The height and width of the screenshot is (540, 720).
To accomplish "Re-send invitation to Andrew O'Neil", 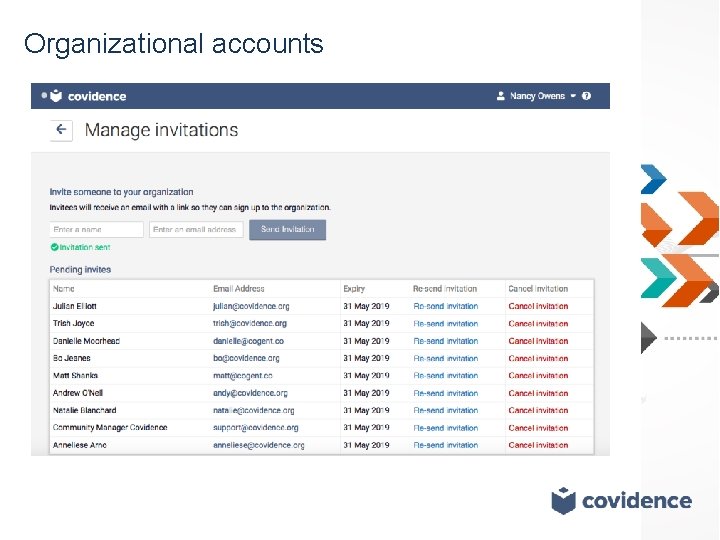I will click(446, 394).
